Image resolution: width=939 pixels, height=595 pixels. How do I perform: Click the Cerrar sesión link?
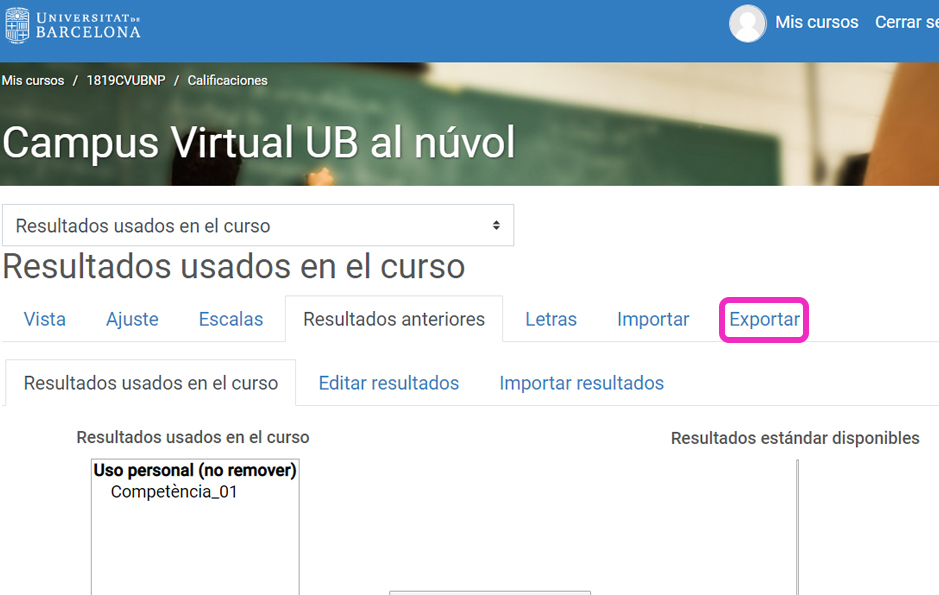tap(906, 22)
